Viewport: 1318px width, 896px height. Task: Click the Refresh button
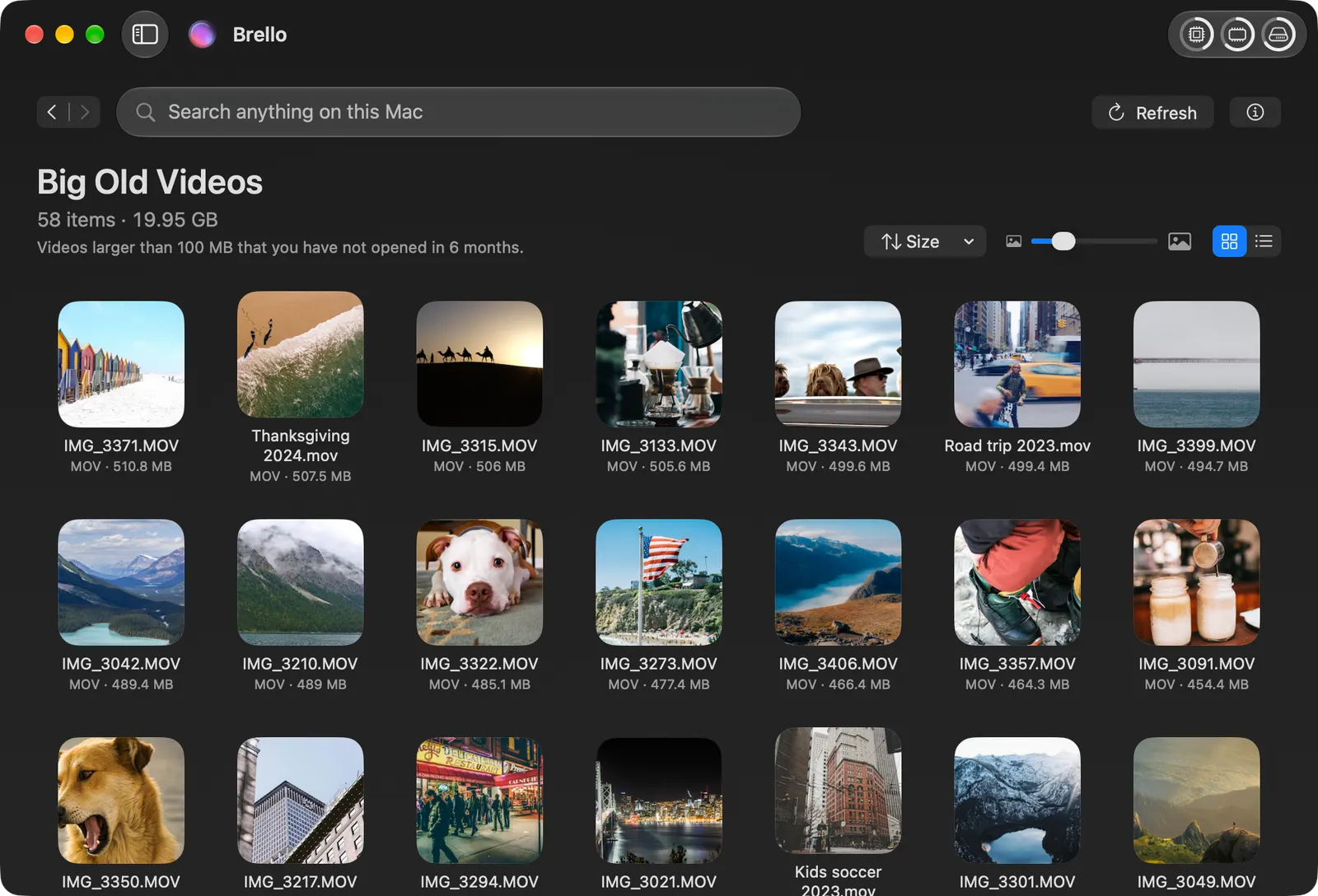tap(1152, 112)
